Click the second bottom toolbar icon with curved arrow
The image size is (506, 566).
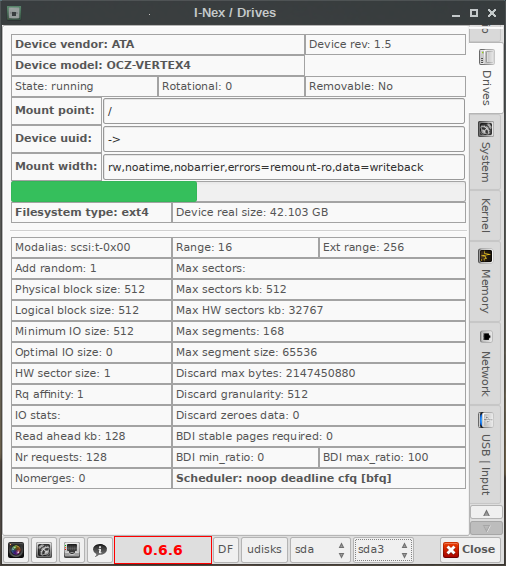(x=44, y=550)
